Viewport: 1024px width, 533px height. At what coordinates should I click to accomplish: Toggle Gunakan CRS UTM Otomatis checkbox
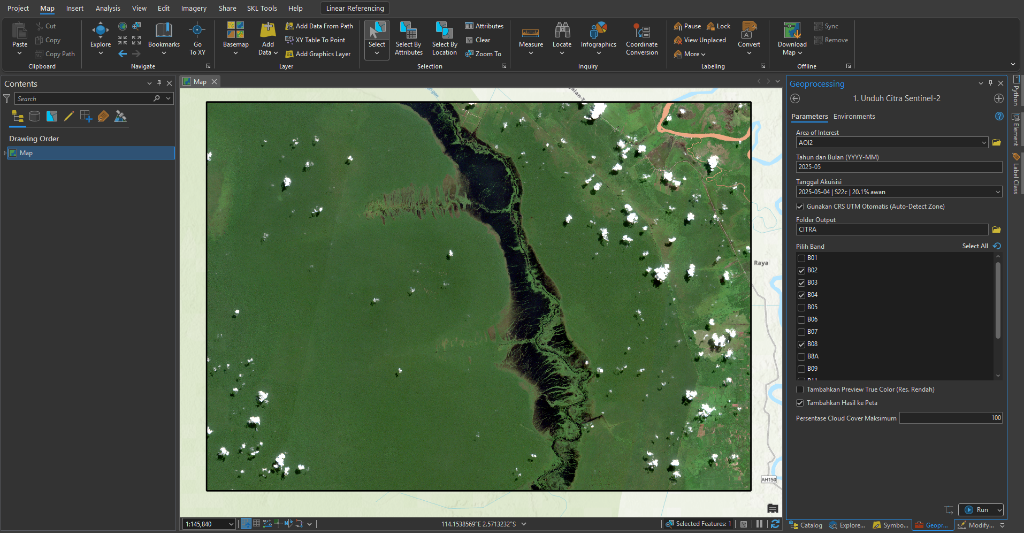[800, 206]
